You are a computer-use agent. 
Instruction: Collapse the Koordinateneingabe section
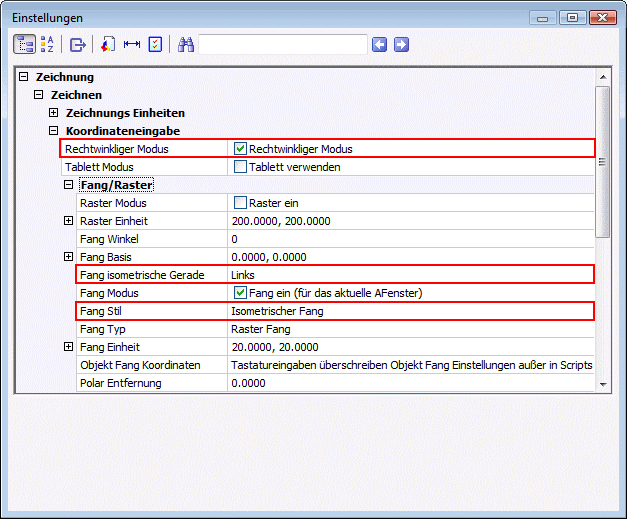tap(54, 131)
